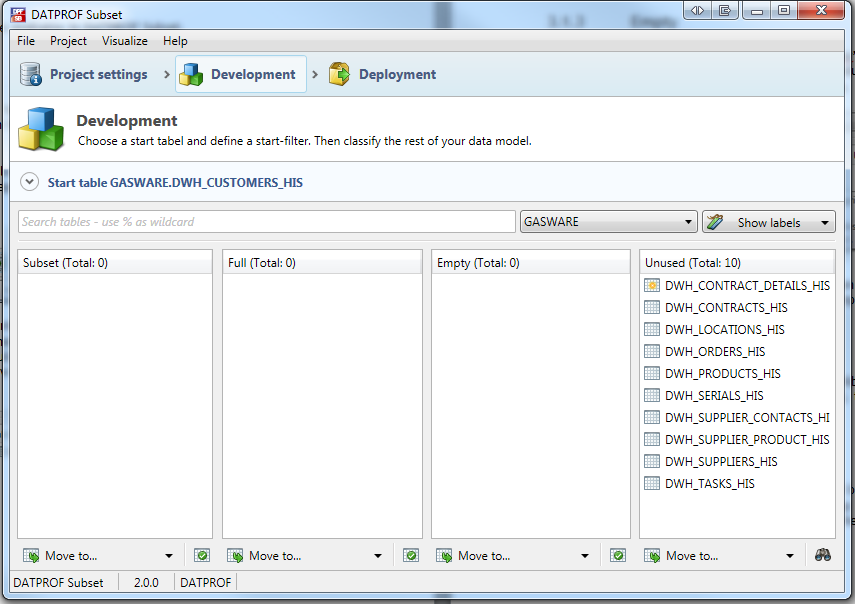The image size is (855, 604).
Task: Select DWH_ORDERS_HIS in the Unused list
Action: pyautogui.click(x=715, y=352)
